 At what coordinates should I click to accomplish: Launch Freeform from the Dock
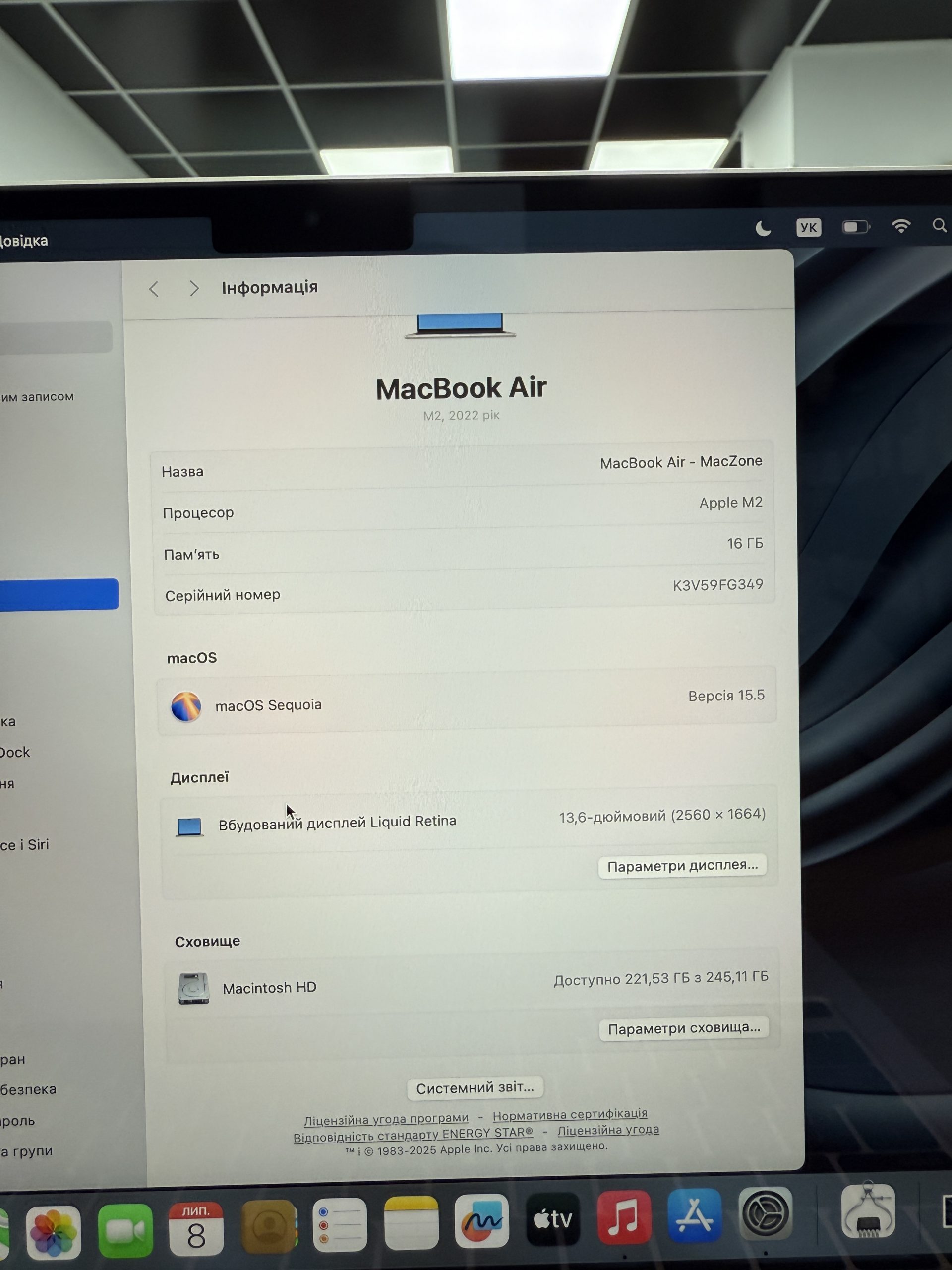[x=481, y=1220]
